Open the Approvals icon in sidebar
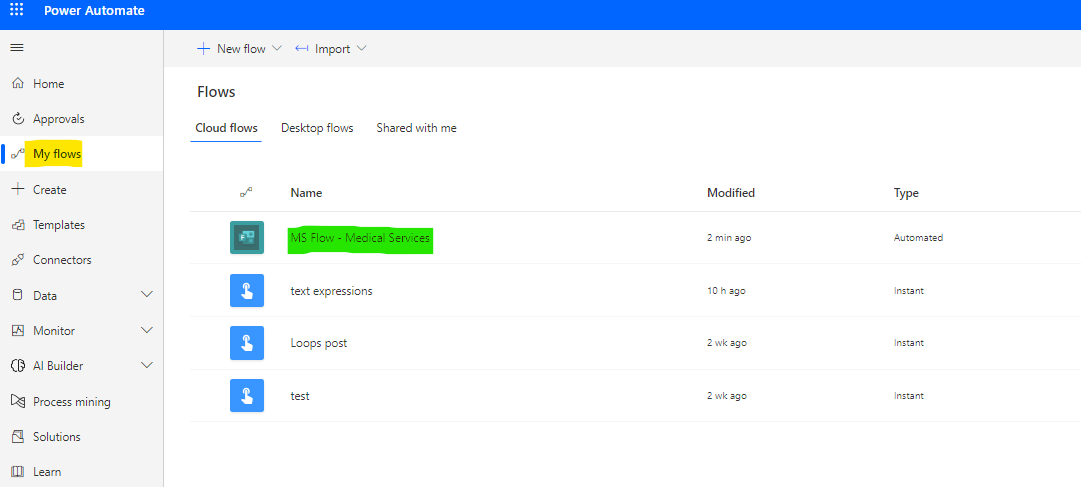The image size is (1081, 487). coord(17,119)
